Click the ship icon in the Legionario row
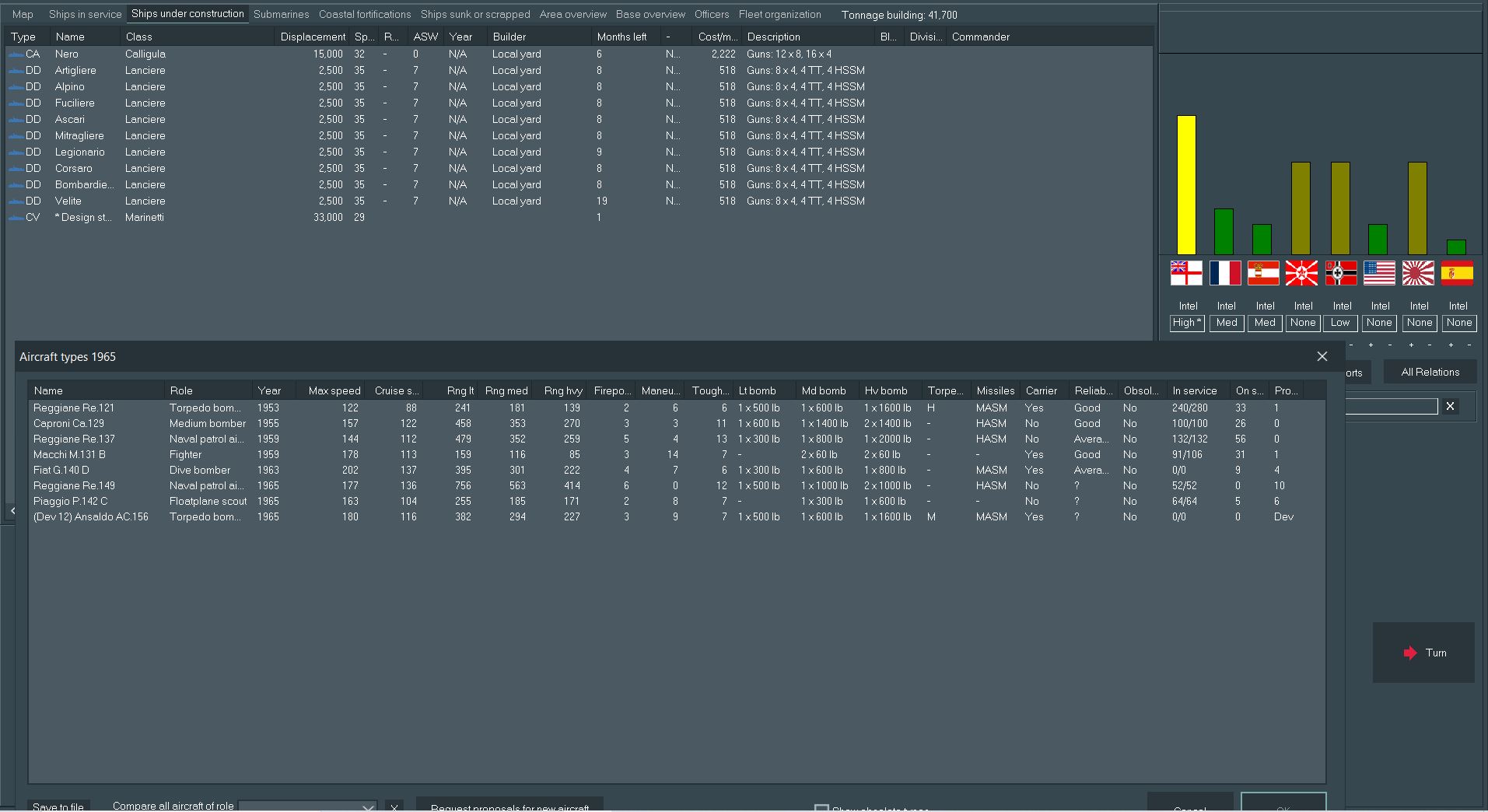This screenshot has width=1488, height=812. click(x=16, y=152)
